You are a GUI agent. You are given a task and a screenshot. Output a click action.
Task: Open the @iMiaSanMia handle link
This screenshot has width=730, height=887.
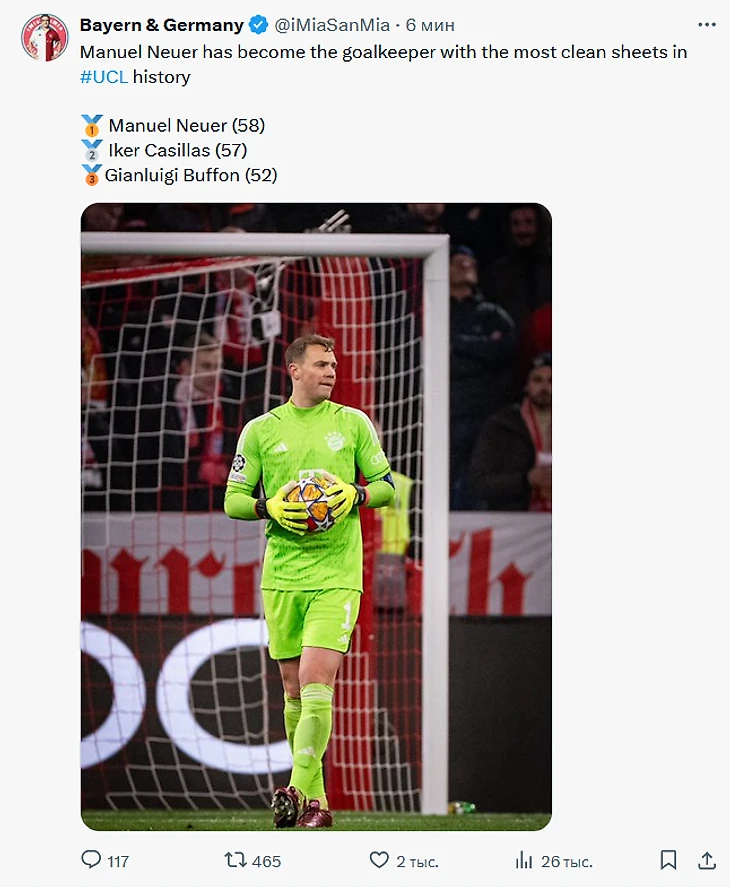[332, 25]
